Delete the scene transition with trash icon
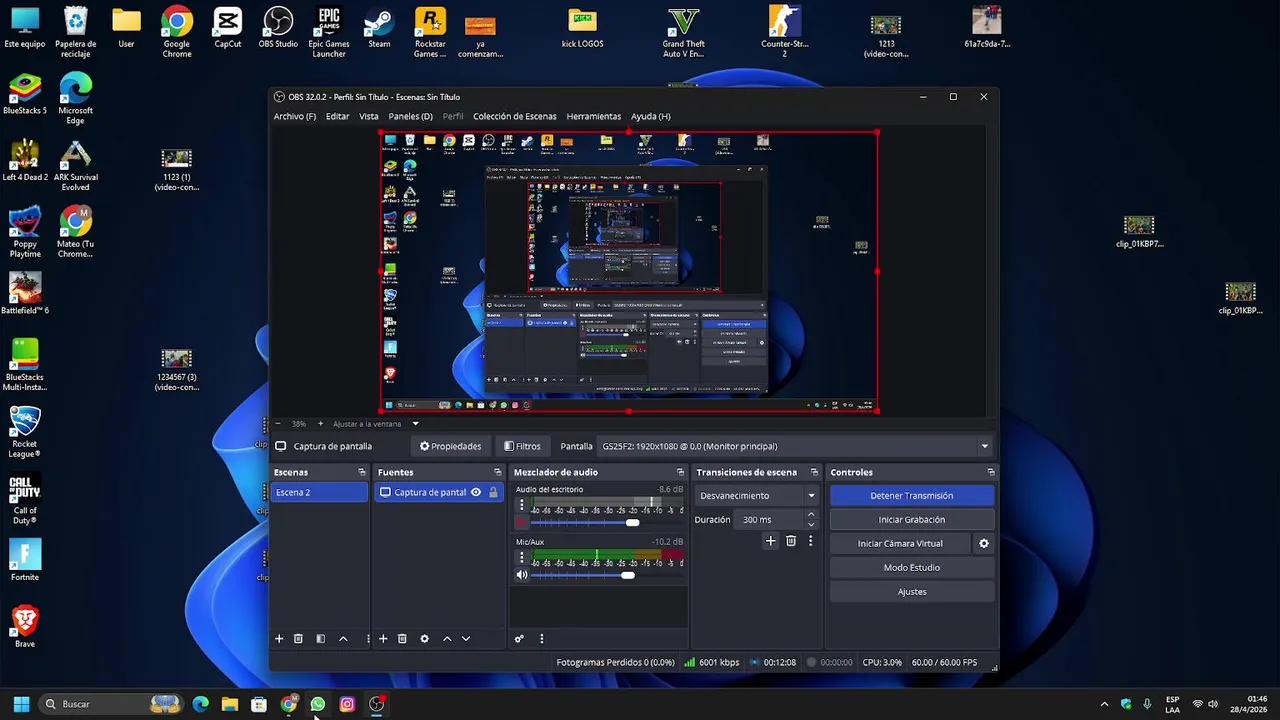The image size is (1280, 720). 790,541
